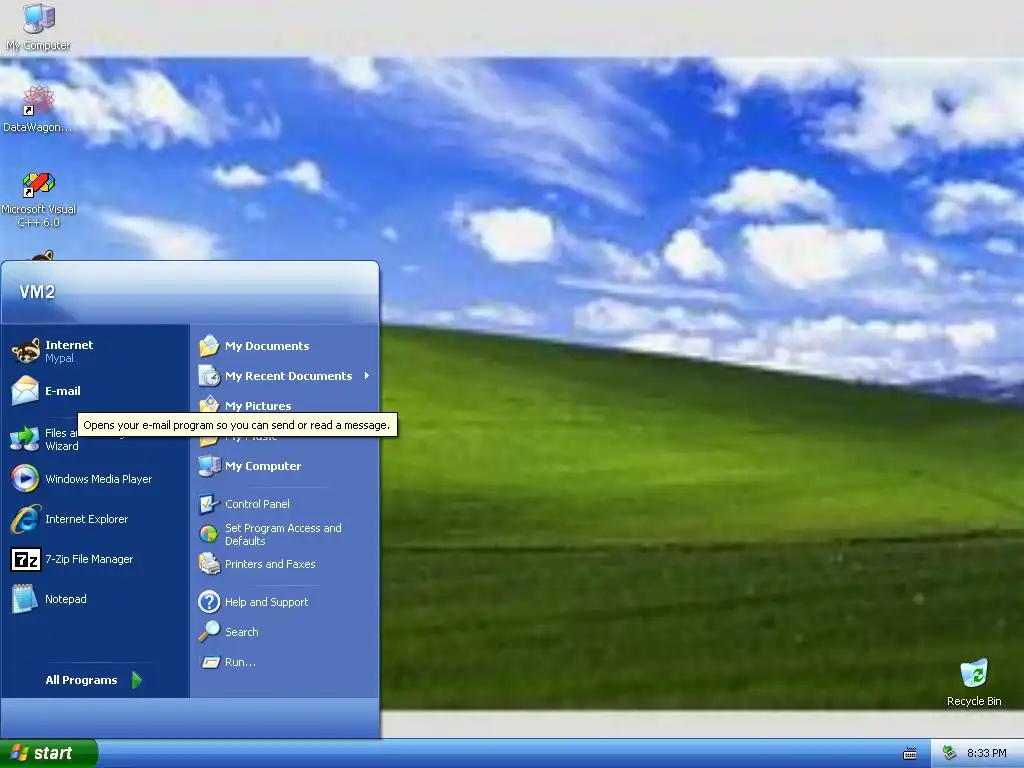Open the Internet Mypal menu entry
The width and height of the screenshot is (1024, 768).
95,351
